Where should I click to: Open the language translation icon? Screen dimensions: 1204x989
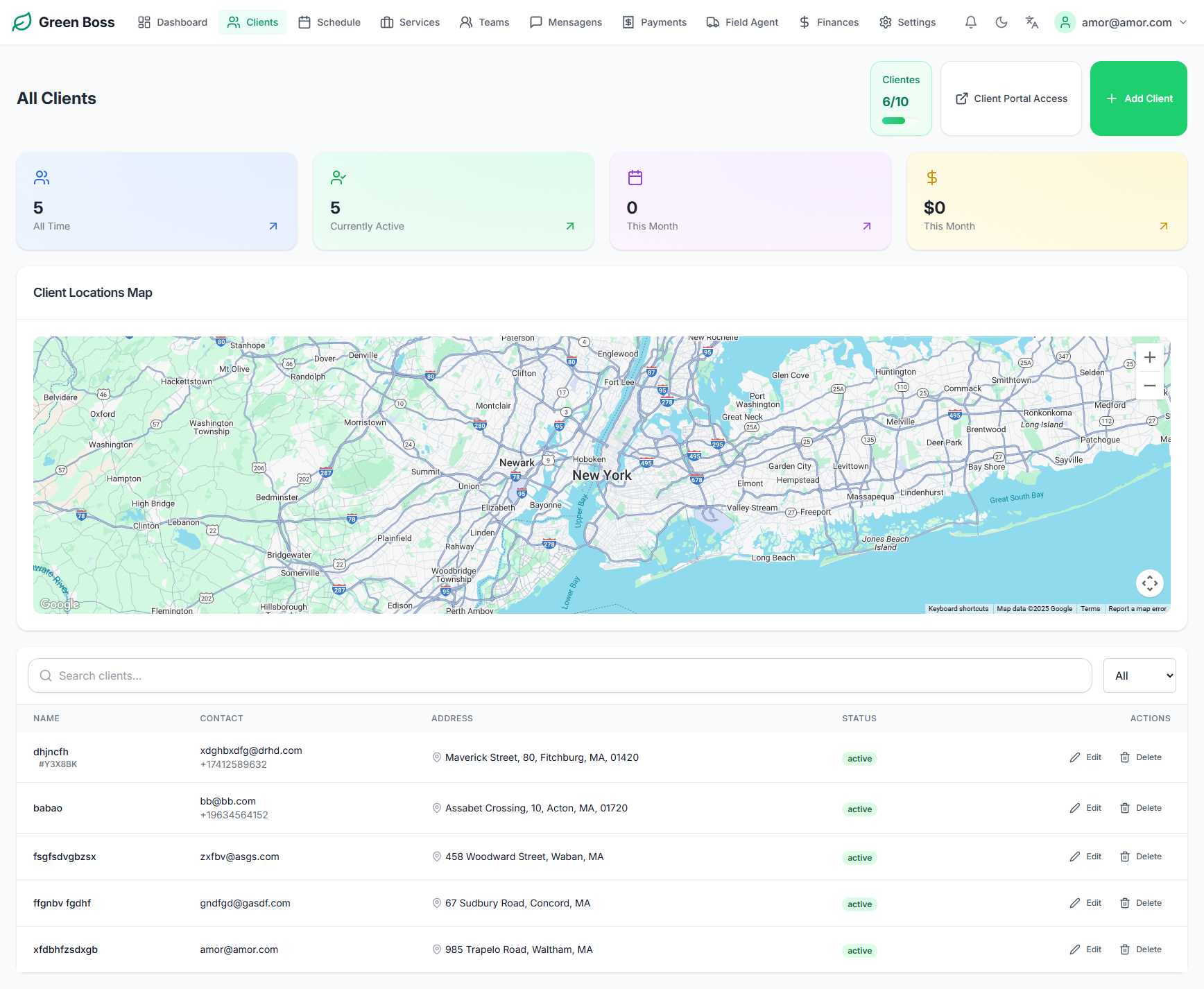[1032, 22]
